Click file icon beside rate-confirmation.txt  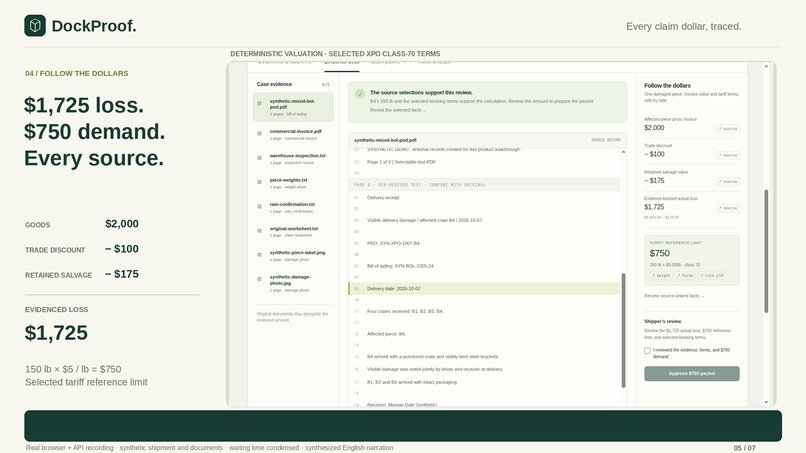260,206
